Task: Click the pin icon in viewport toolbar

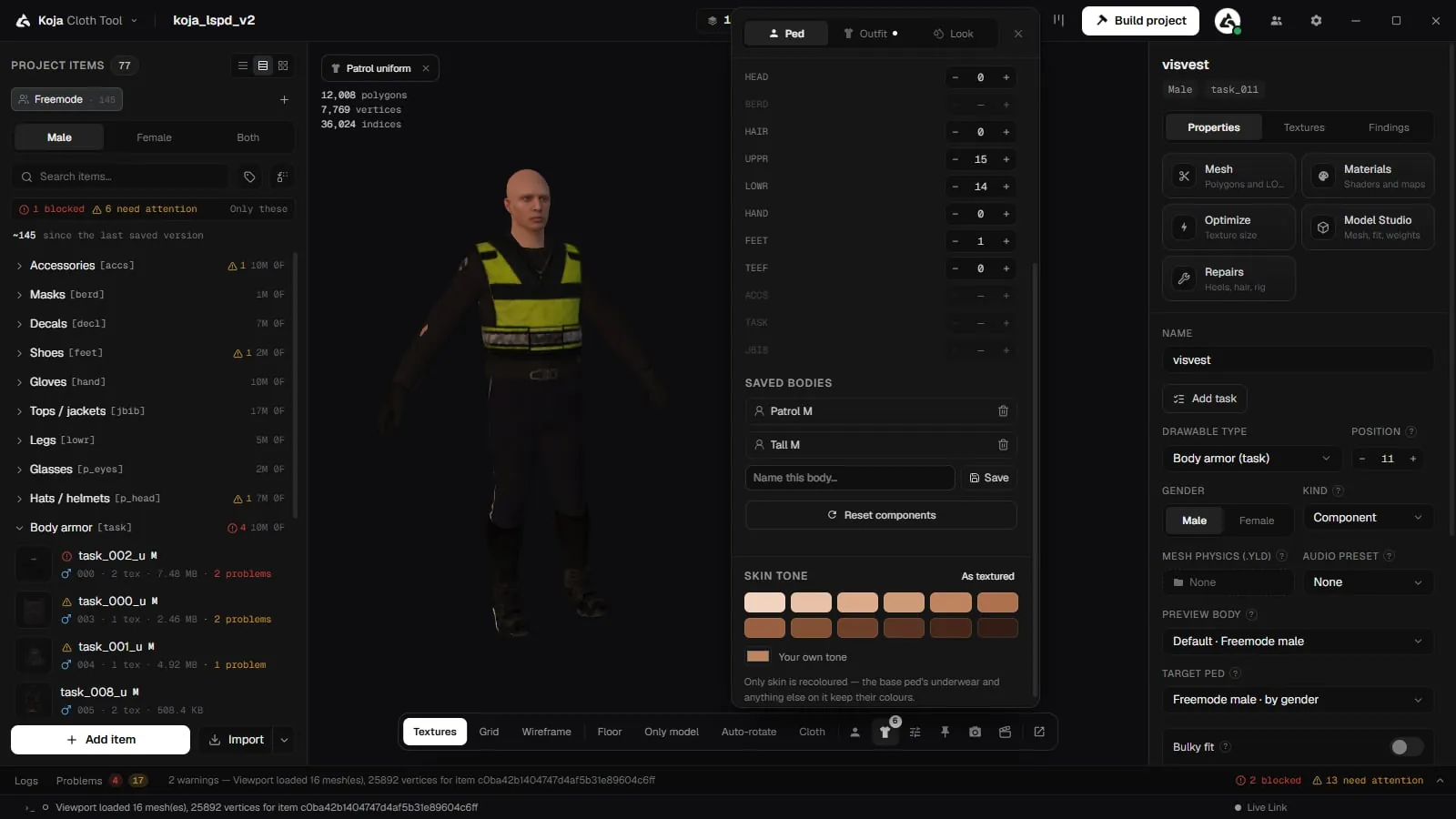Action: point(945,732)
